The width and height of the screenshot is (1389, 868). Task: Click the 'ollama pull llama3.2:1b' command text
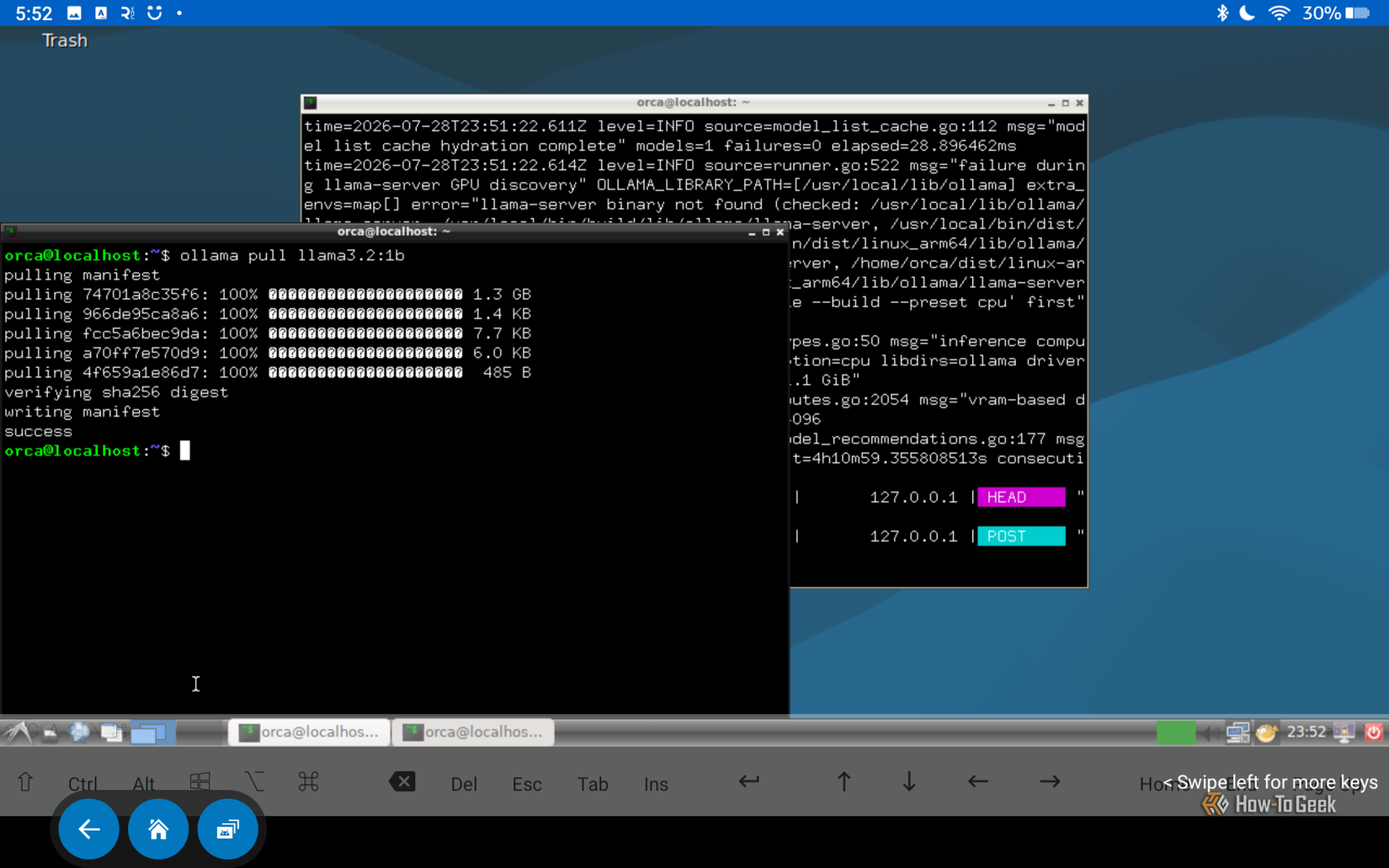[292, 255]
